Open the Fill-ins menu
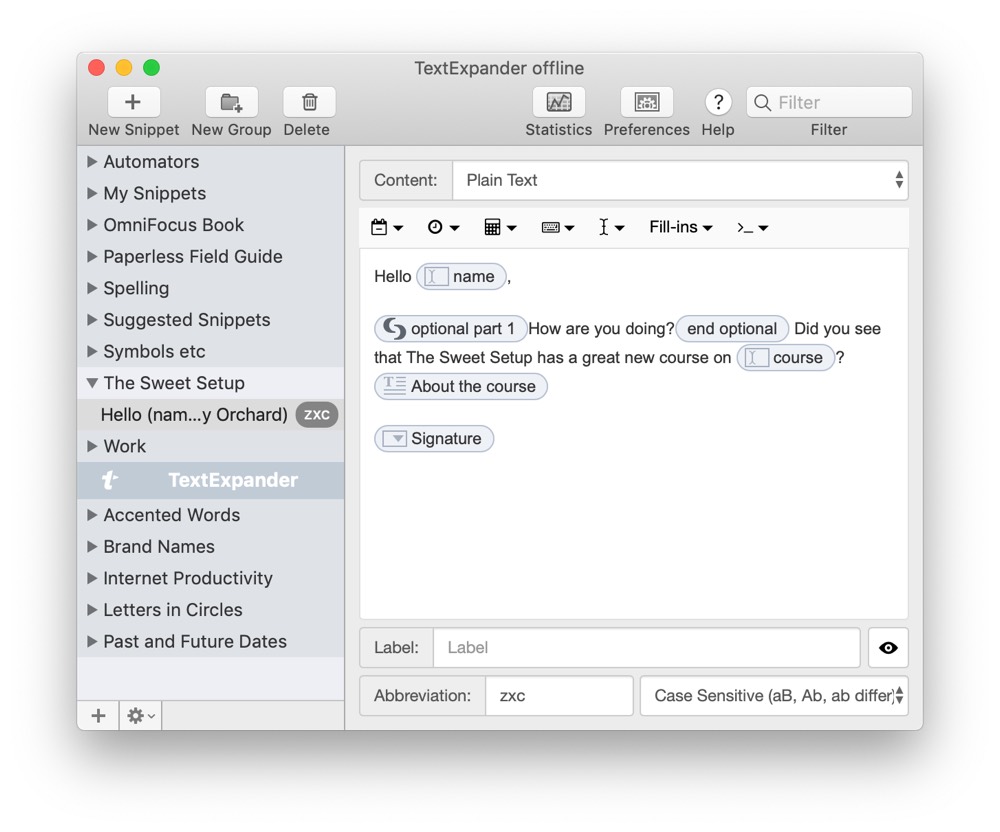Screen dimensions: 1000x832 680,227
